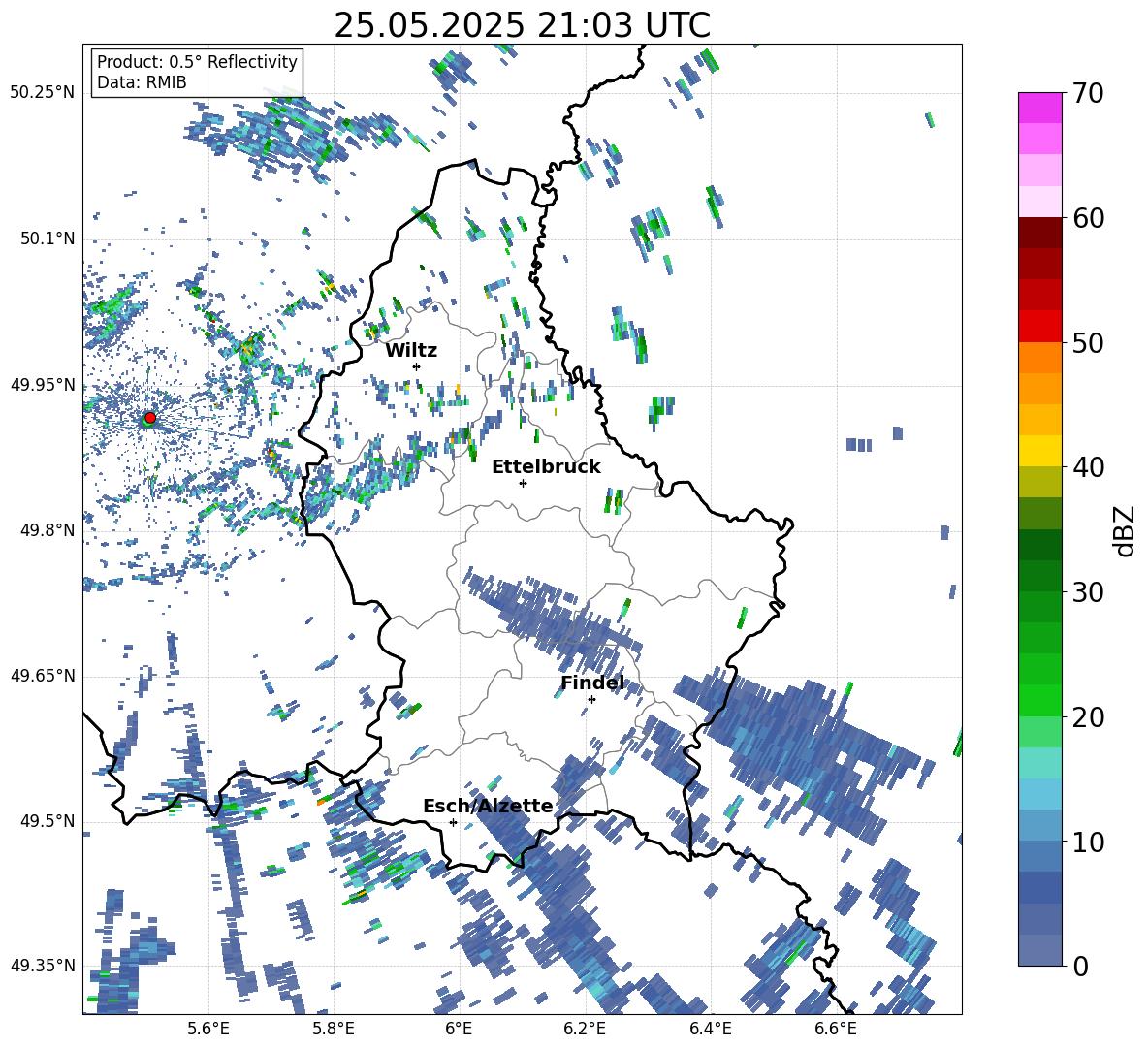Screen dimensions: 1148x1048
Task: Click the 49.95°N latitude label
Action: point(43,385)
